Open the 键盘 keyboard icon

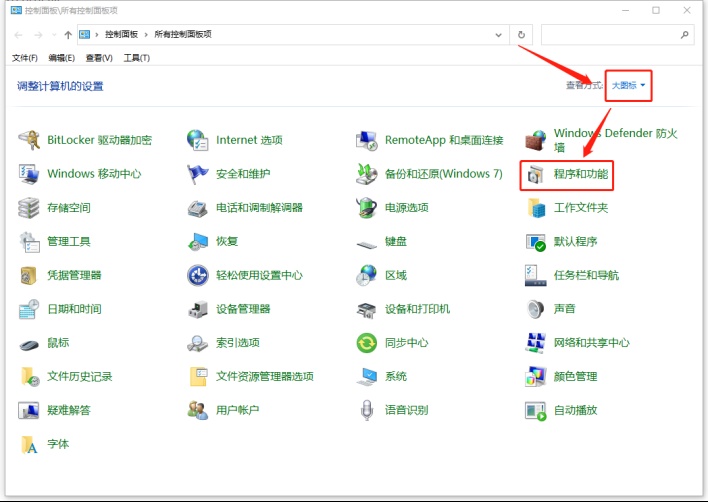tap(367, 245)
